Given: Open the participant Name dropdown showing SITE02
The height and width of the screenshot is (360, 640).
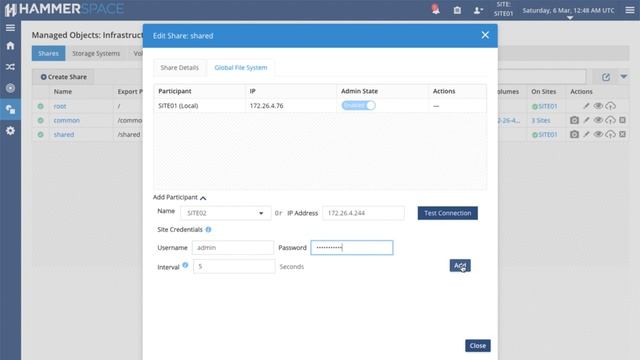Looking at the screenshot, I should [226, 213].
